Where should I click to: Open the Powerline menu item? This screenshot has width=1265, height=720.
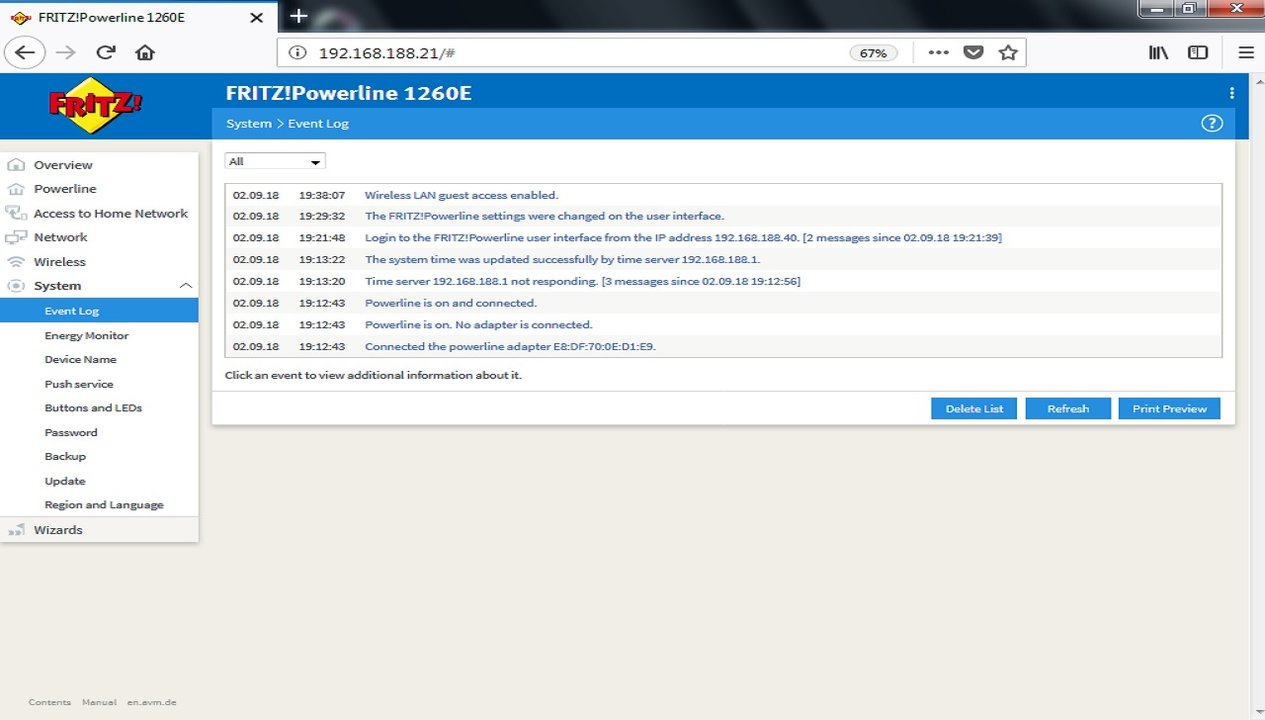pyautogui.click(x=65, y=189)
